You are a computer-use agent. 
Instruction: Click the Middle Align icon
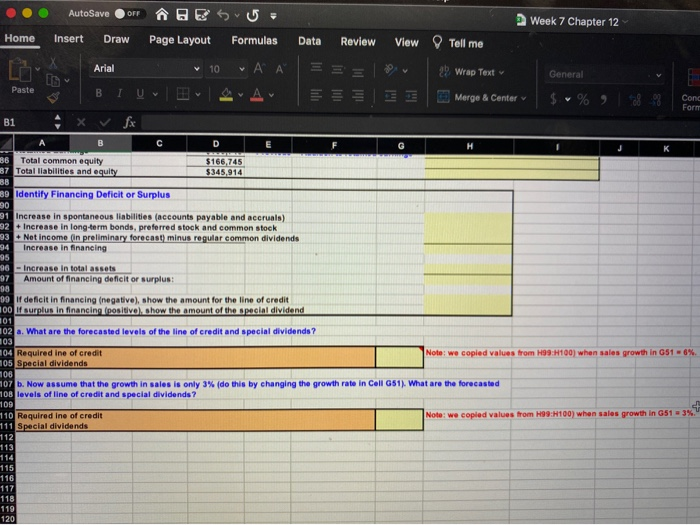[x=338, y=69]
